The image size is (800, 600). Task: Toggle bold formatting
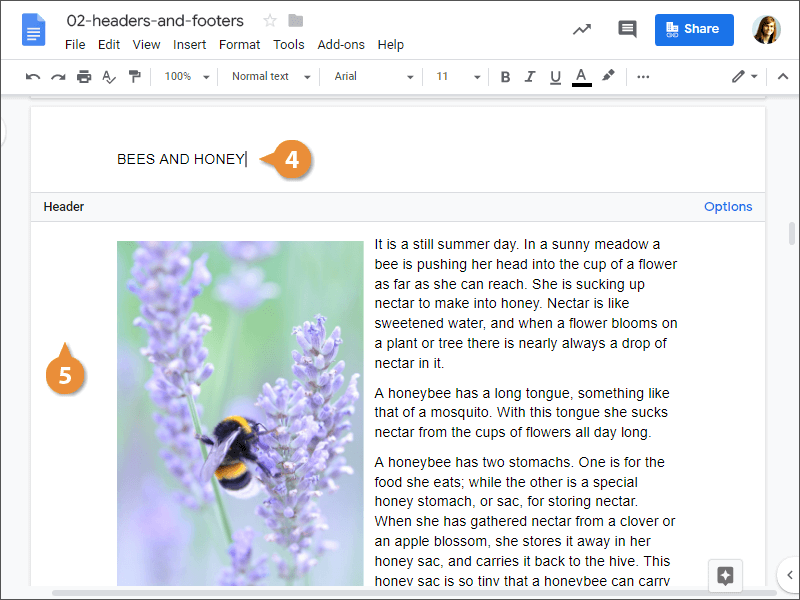505,77
